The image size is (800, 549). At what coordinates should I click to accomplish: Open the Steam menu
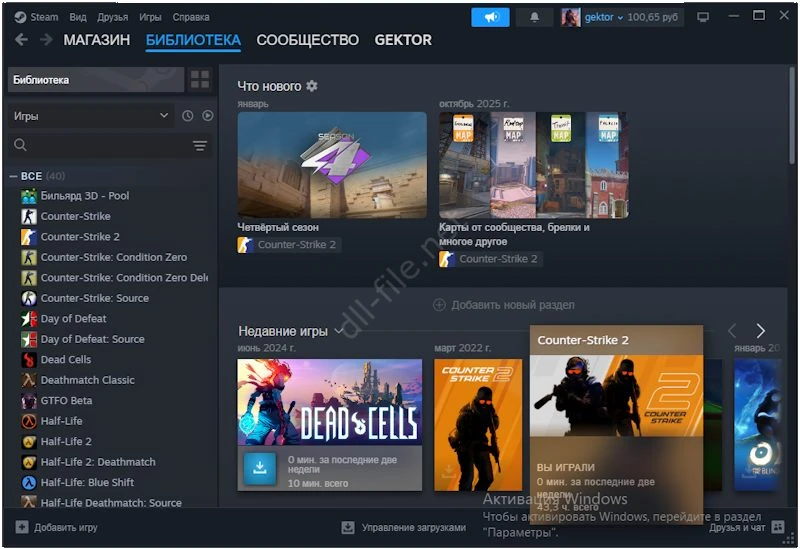tap(44, 17)
